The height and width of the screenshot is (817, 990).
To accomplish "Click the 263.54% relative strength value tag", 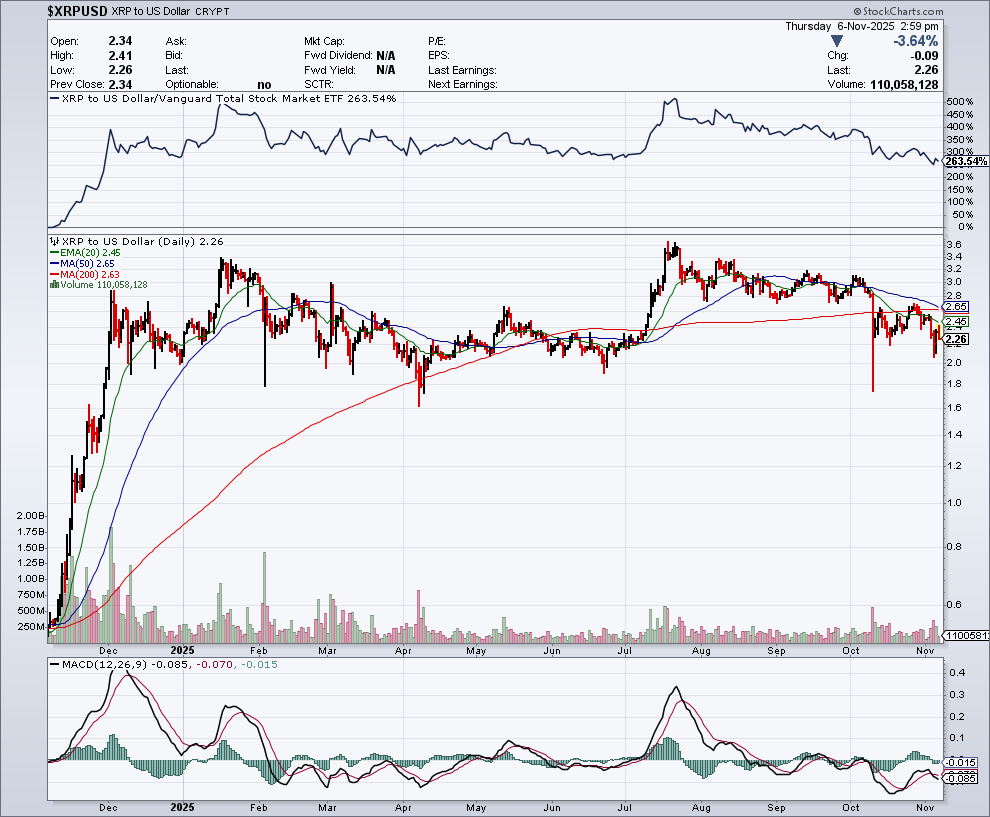I will pos(965,161).
